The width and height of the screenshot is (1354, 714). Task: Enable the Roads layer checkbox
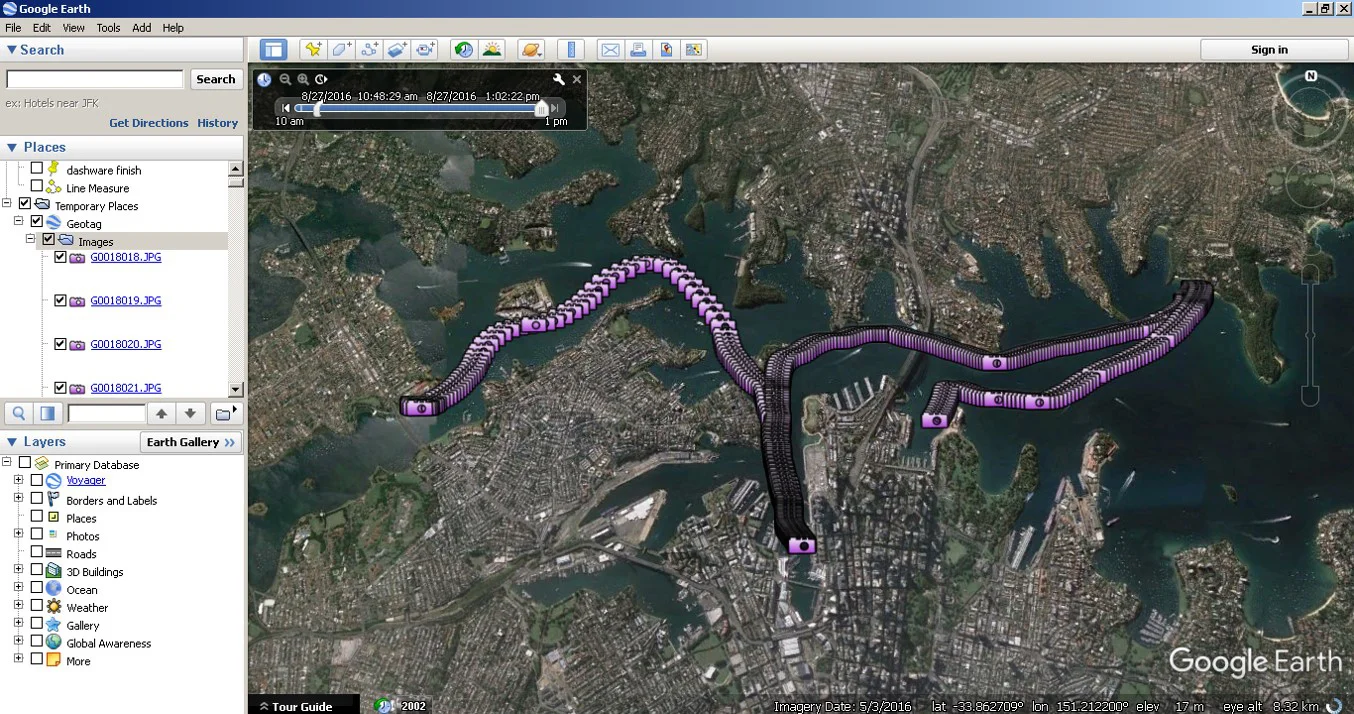(x=37, y=552)
